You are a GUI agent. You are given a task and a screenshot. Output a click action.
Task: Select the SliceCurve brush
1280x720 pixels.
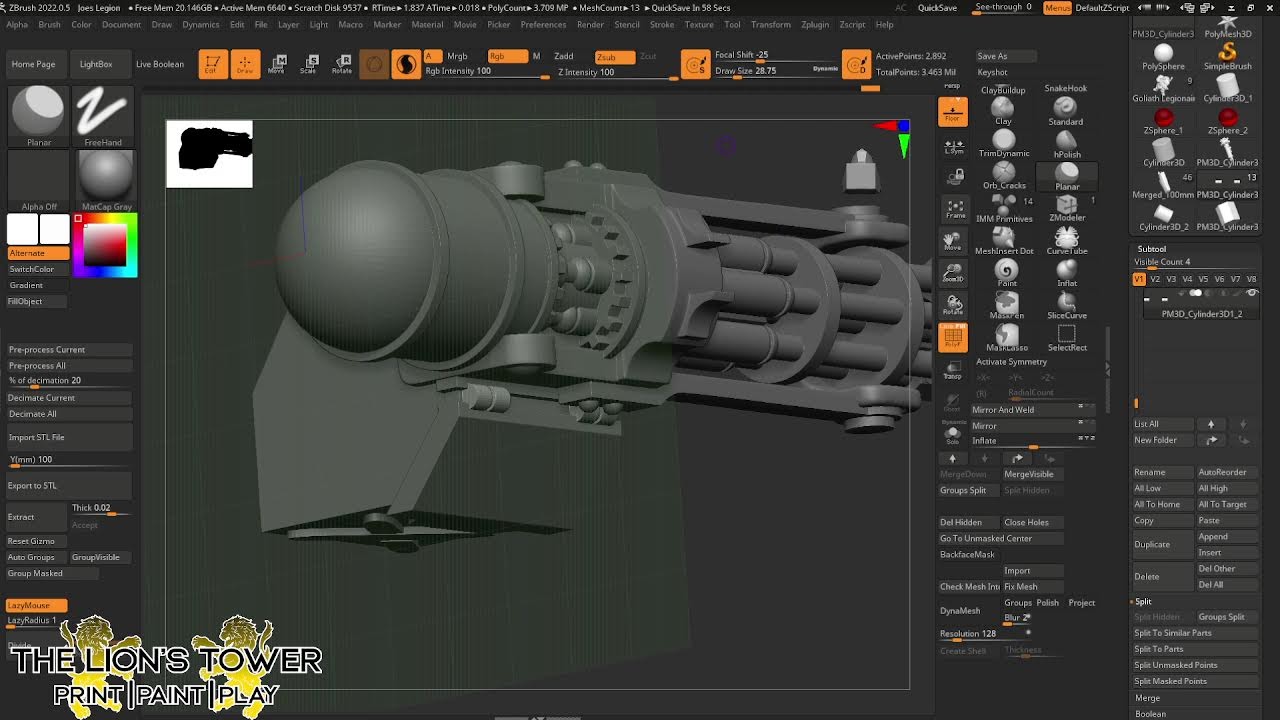point(1066,302)
